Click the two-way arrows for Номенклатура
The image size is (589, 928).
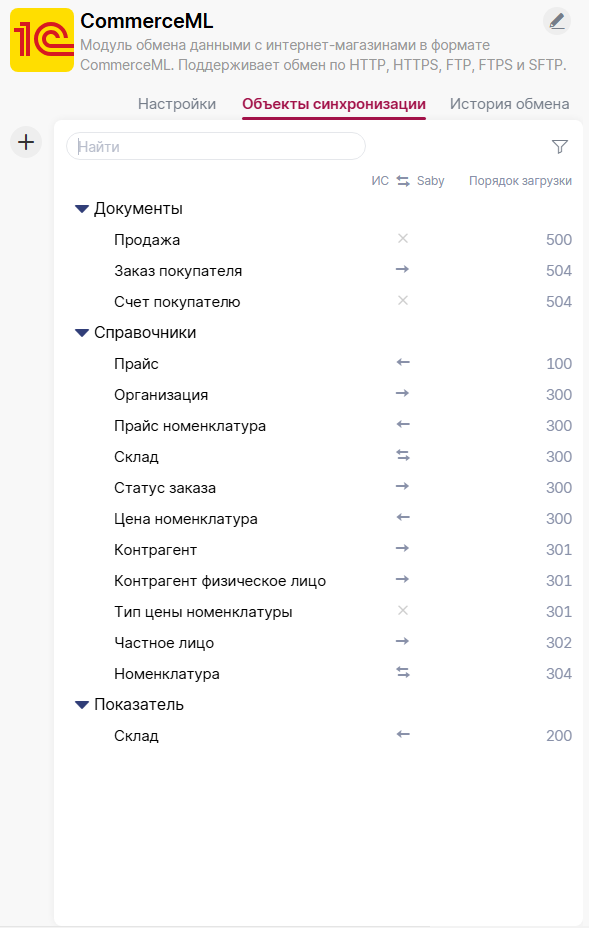[403, 672]
